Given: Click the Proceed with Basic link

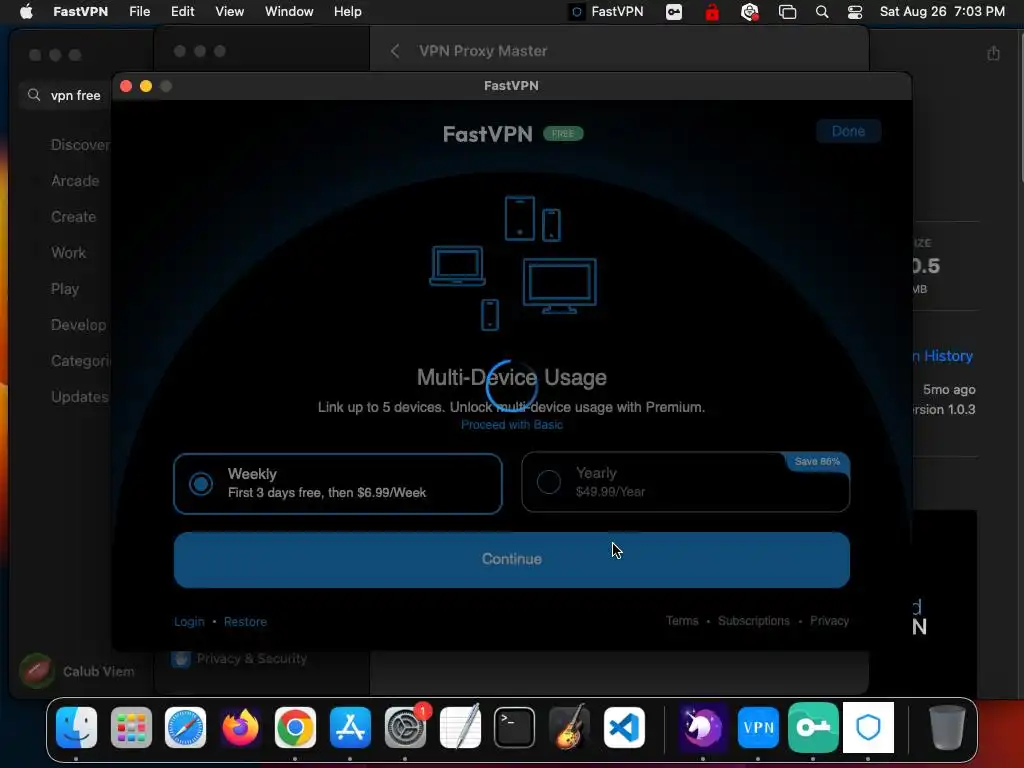Looking at the screenshot, I should click(x=511, y=424).
